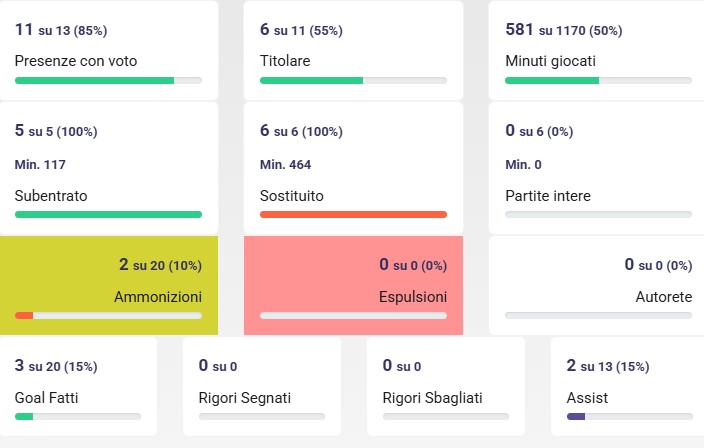Click the Assist purple progress bar
Image resolution: width=704 pixels, height=448 pixels.
point(576,416)
